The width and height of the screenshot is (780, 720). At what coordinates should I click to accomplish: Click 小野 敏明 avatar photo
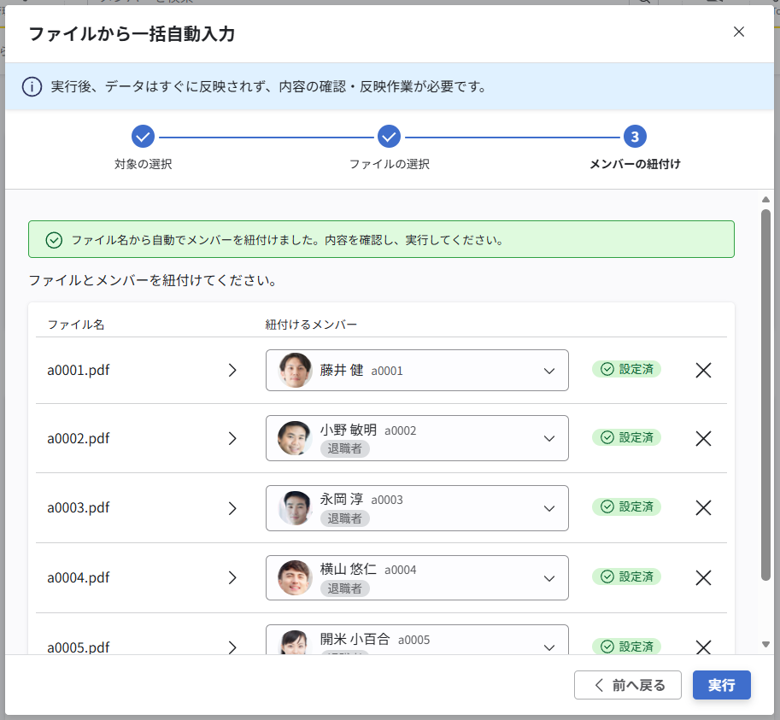(x=295, y=438)
